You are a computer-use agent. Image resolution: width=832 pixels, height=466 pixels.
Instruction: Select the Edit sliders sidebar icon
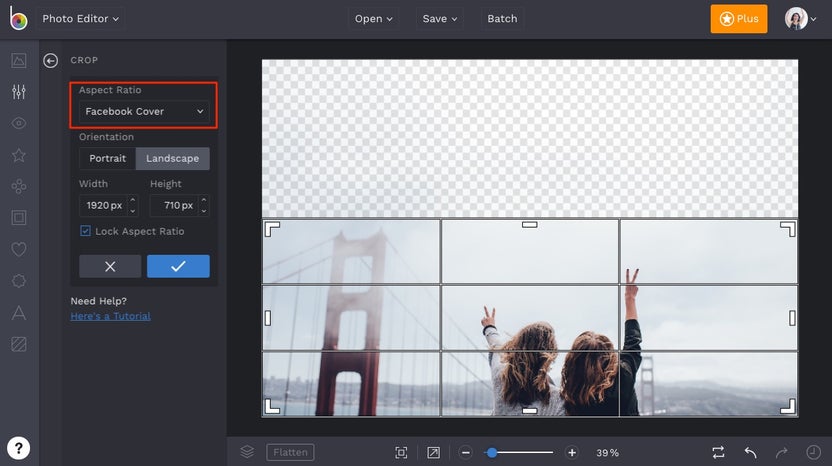pyautogui.click(x=19, y=92)
